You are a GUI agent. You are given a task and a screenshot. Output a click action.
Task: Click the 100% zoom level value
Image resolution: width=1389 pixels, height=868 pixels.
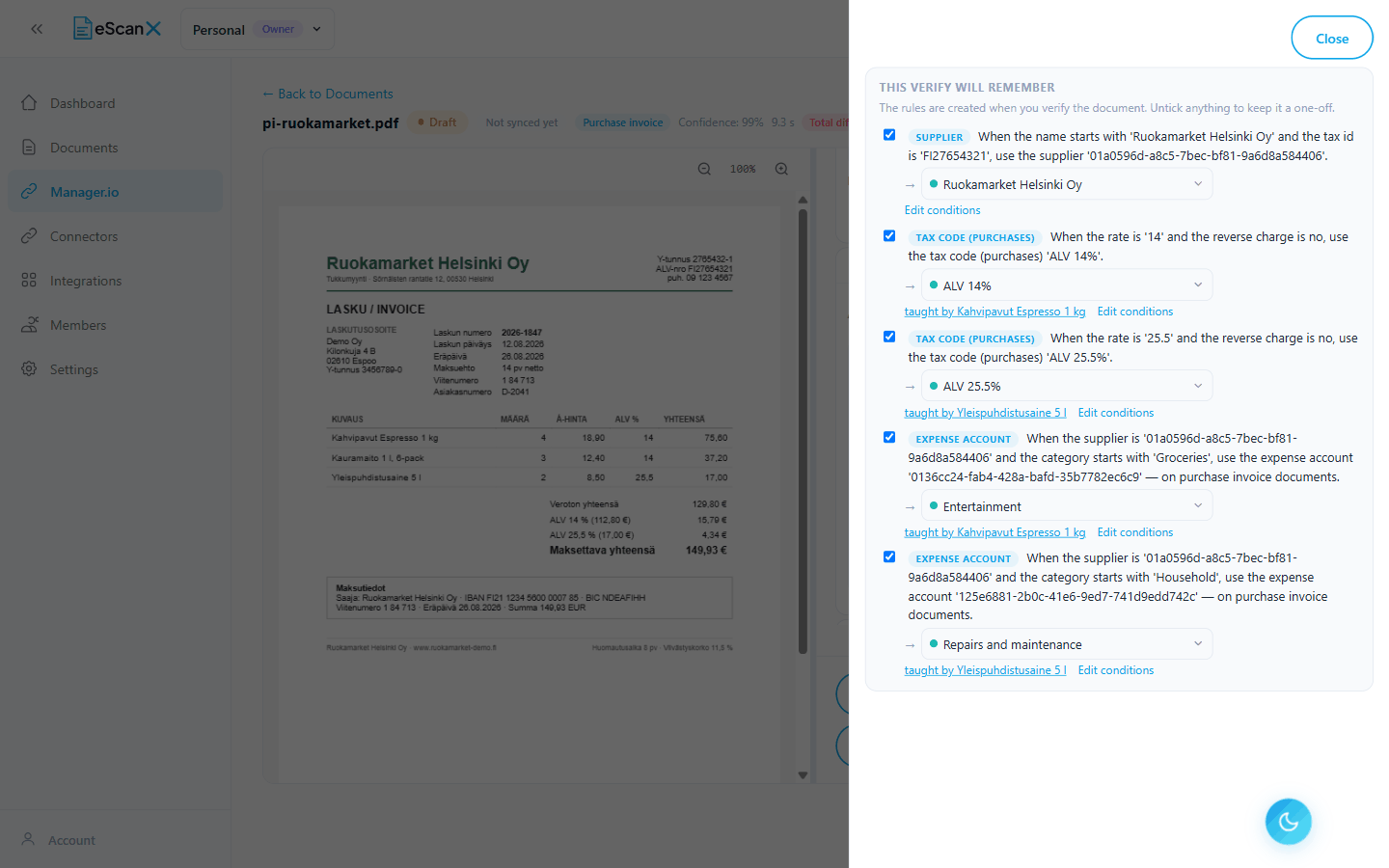[x=743, y=169]
